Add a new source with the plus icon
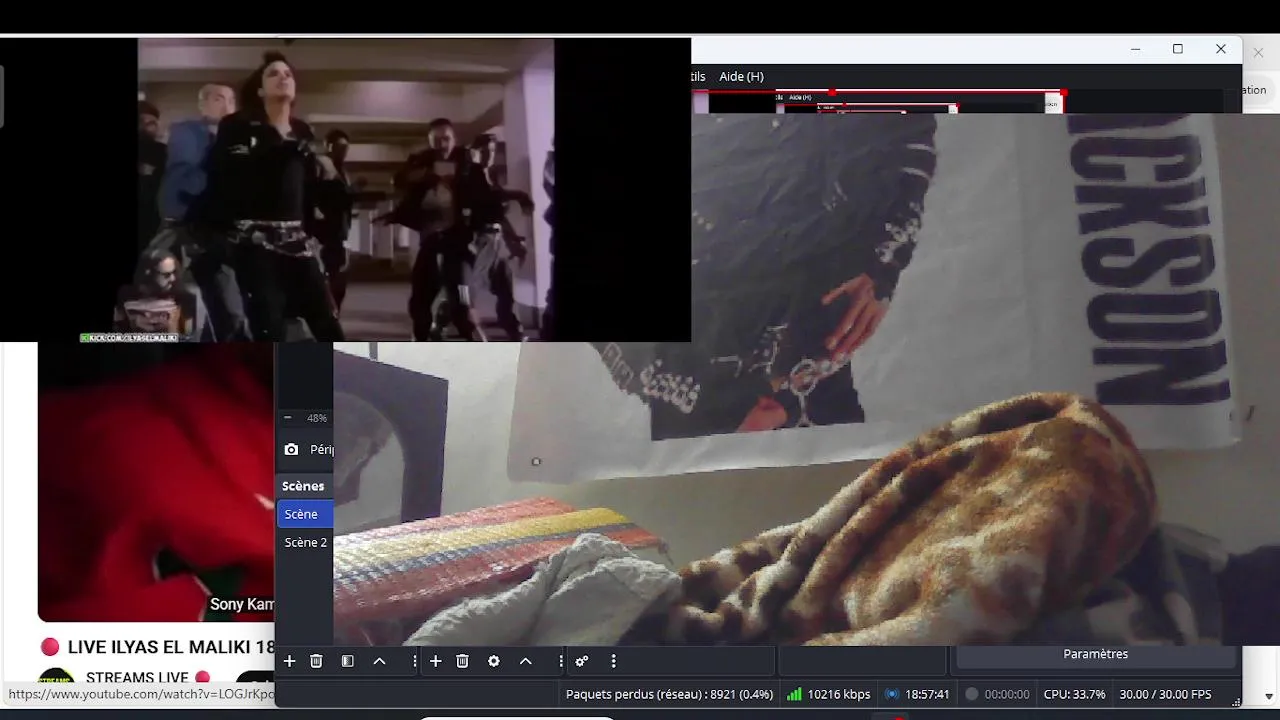This screenshot has width=1280, height=720. pos(435,661)
